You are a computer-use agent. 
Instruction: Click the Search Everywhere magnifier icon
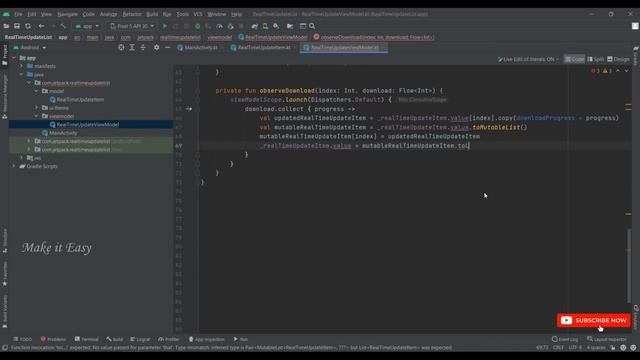coord(312,26)
